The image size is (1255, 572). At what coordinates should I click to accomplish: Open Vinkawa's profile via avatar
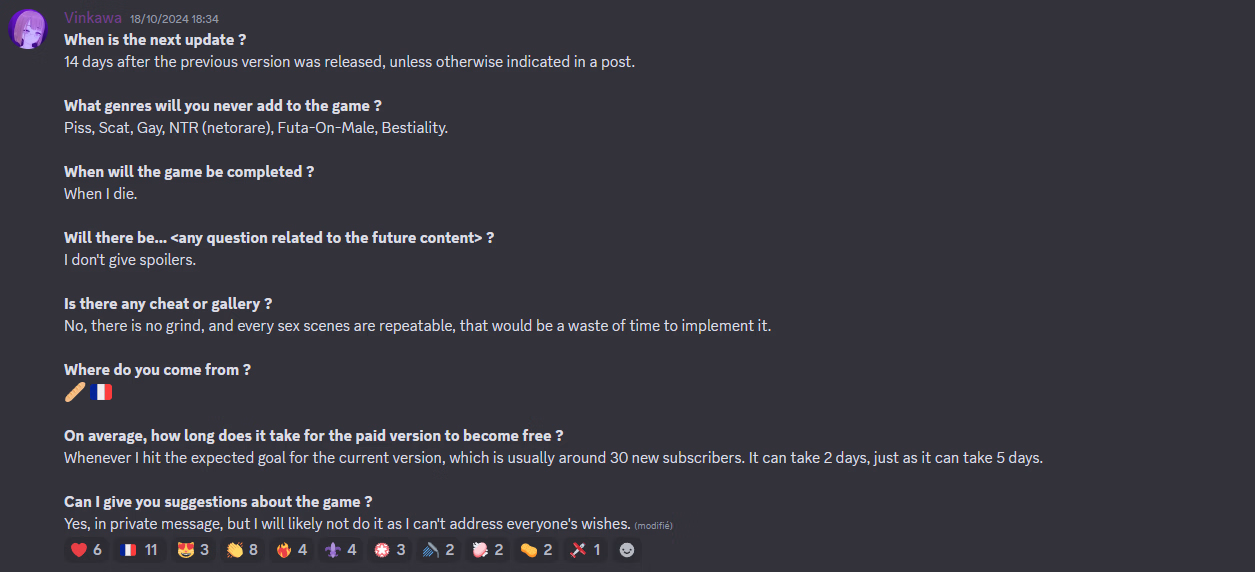click(x=28, y=30)
